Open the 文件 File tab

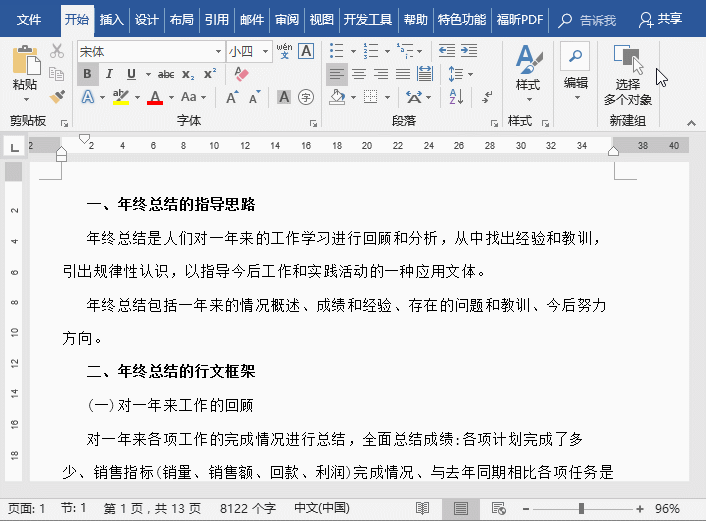(29, 20)
